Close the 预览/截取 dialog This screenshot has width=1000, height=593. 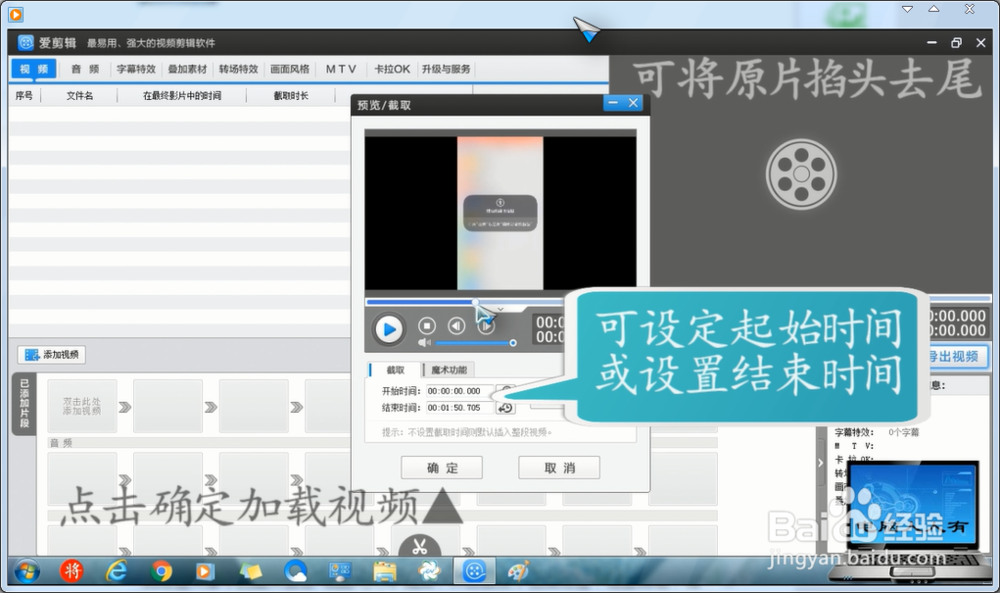pos(633,103)
